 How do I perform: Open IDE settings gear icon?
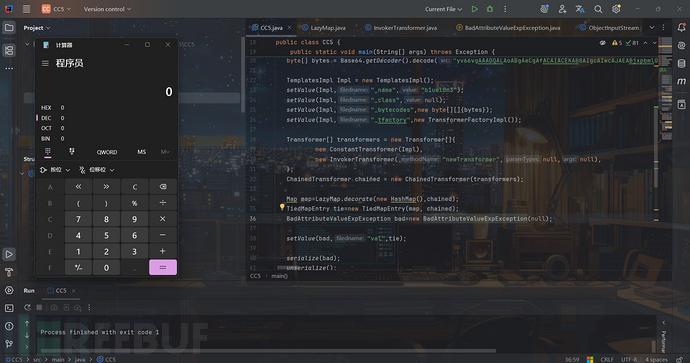(x=616, y=9)
